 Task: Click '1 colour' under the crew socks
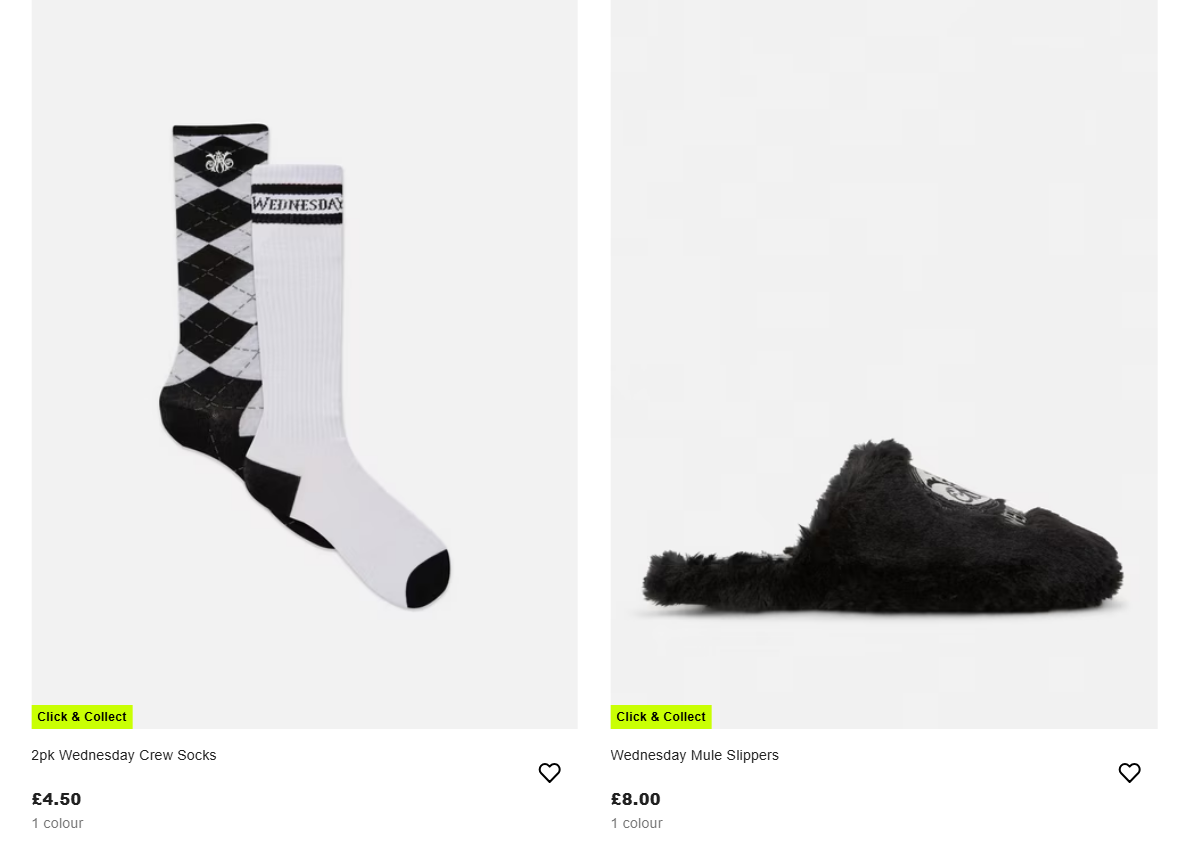pyautogui.click(x=58, y=823)
